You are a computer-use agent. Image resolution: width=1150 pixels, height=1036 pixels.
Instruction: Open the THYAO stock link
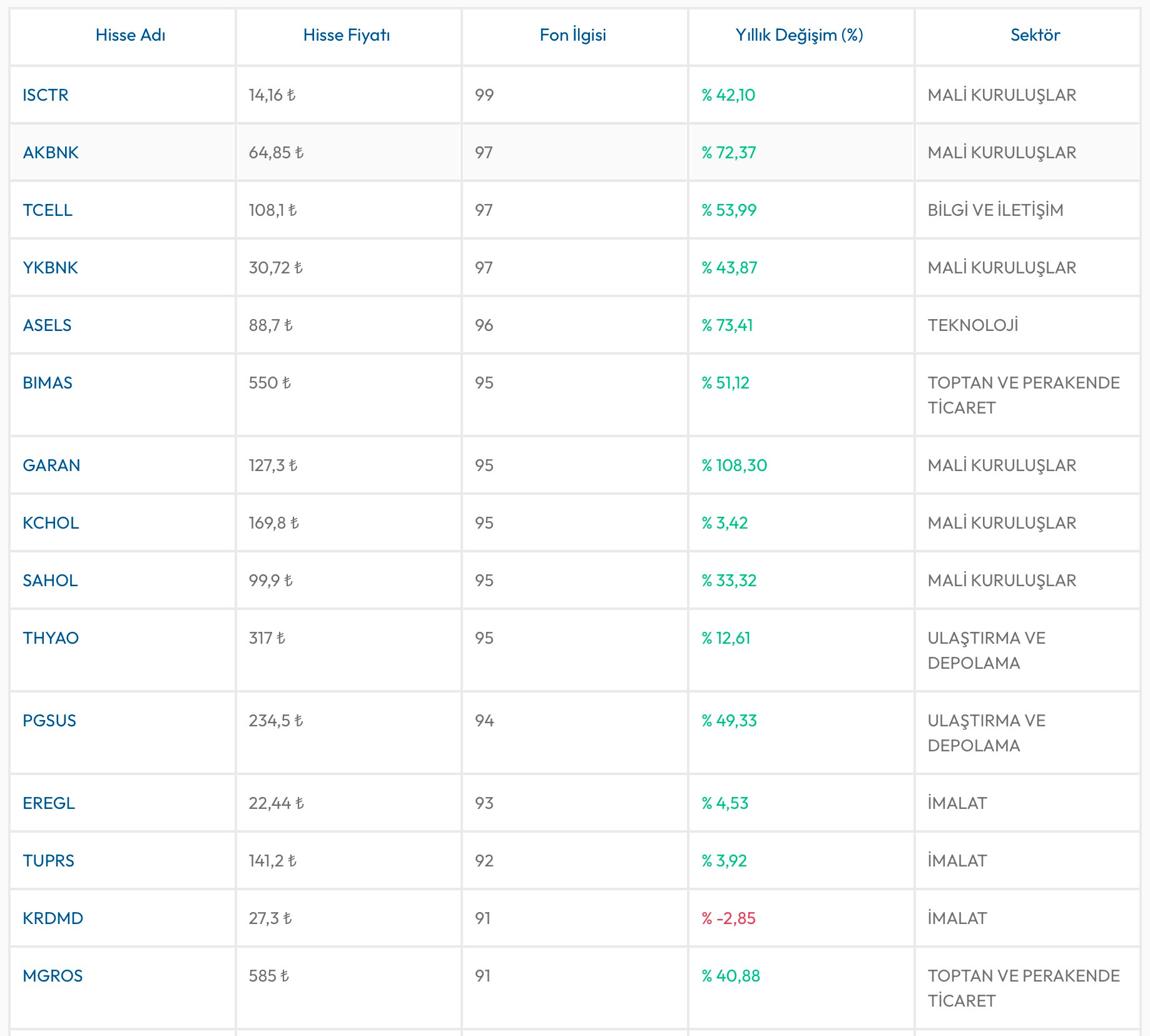51,638
